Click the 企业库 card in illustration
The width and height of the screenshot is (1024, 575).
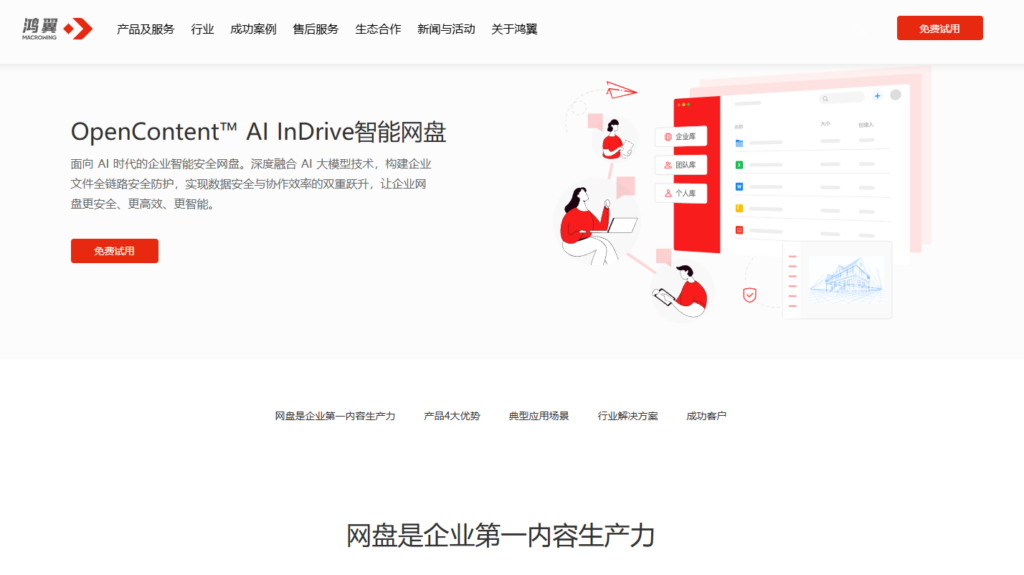(x=680, y=137)
